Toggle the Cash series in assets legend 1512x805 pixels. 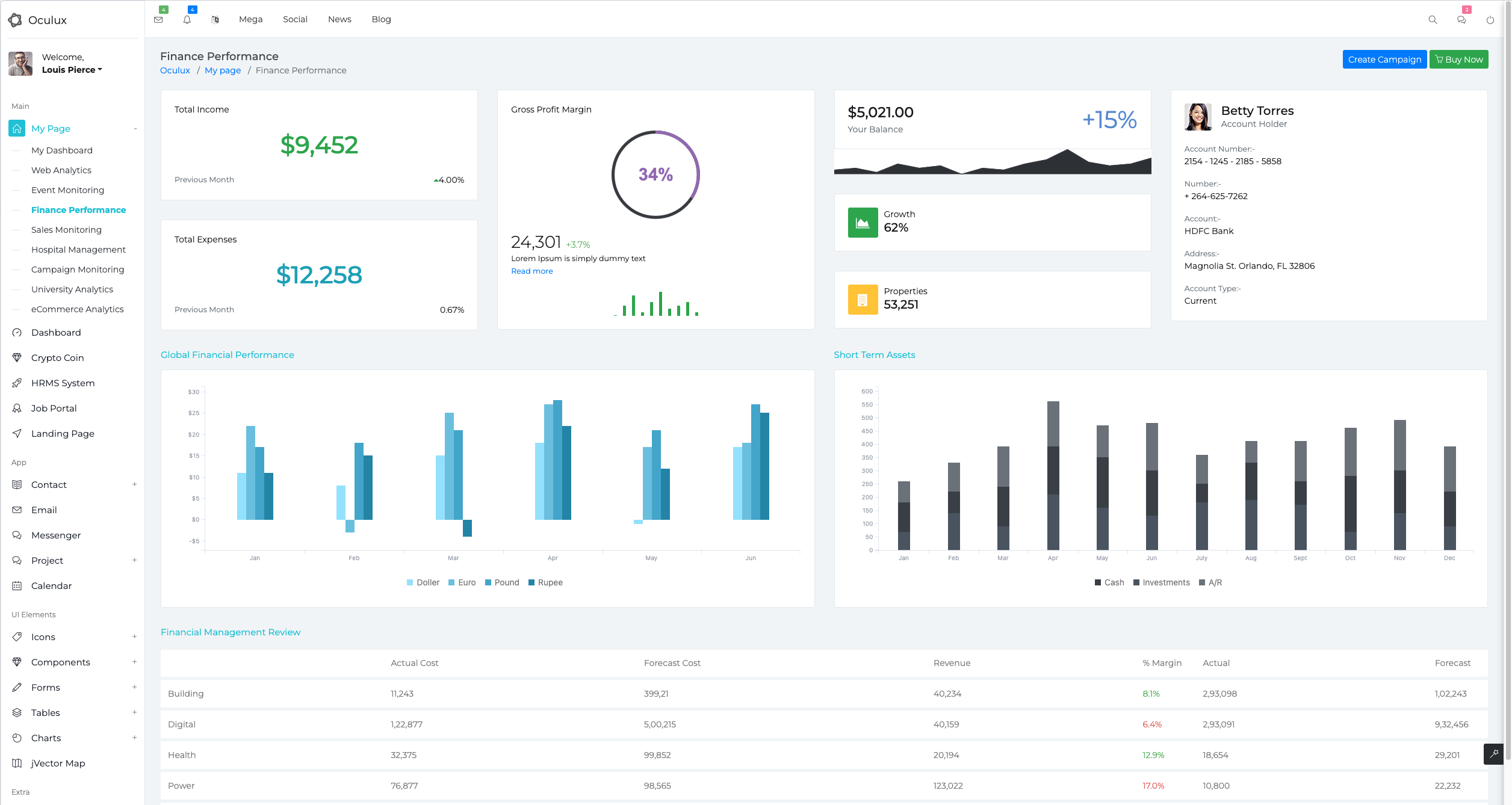[x=1109, y=582]
